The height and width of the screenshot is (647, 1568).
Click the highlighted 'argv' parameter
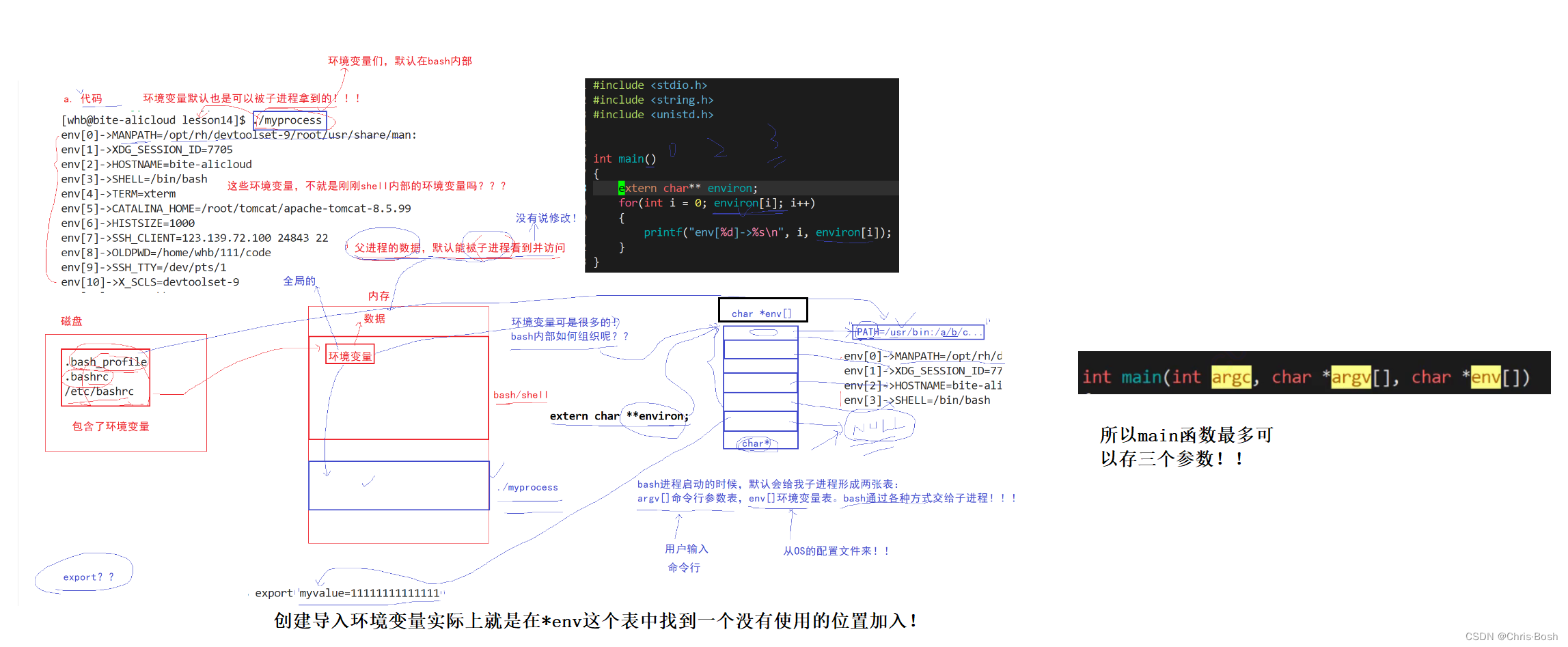pyautogui.click(x=1351, y=377)
